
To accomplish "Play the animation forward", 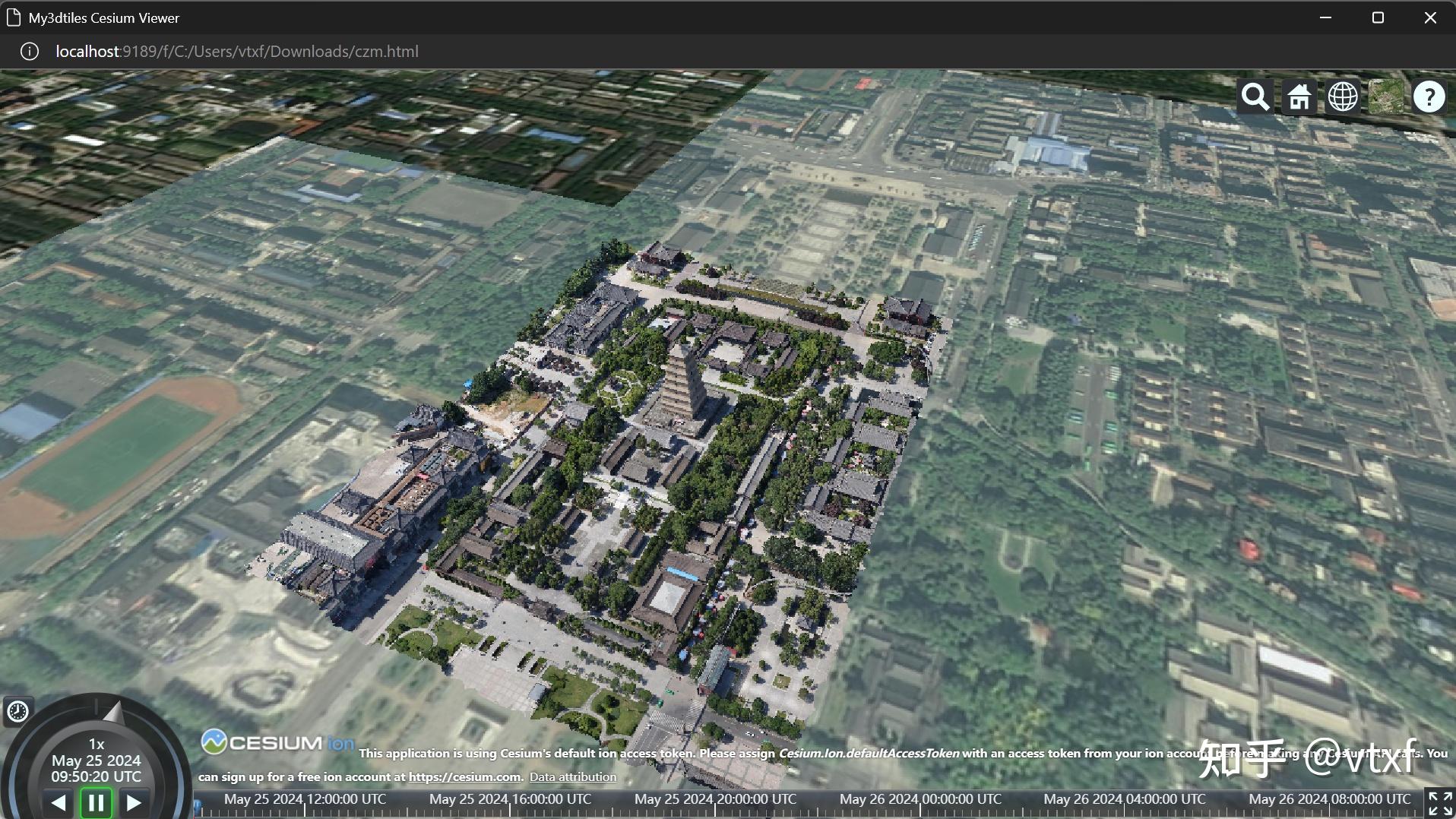I will (x=134, y=802).
